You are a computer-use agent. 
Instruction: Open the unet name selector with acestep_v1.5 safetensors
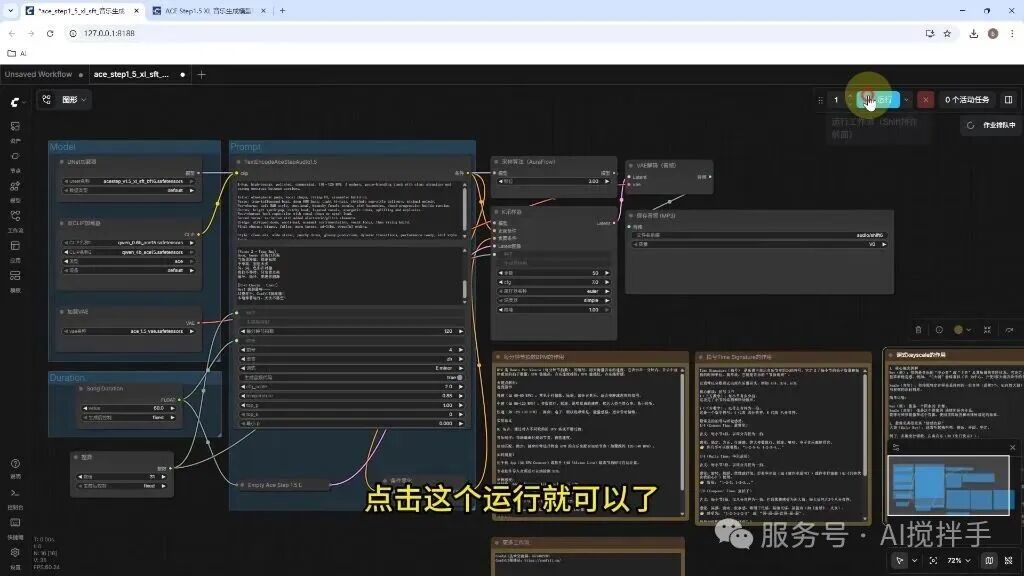129,181
